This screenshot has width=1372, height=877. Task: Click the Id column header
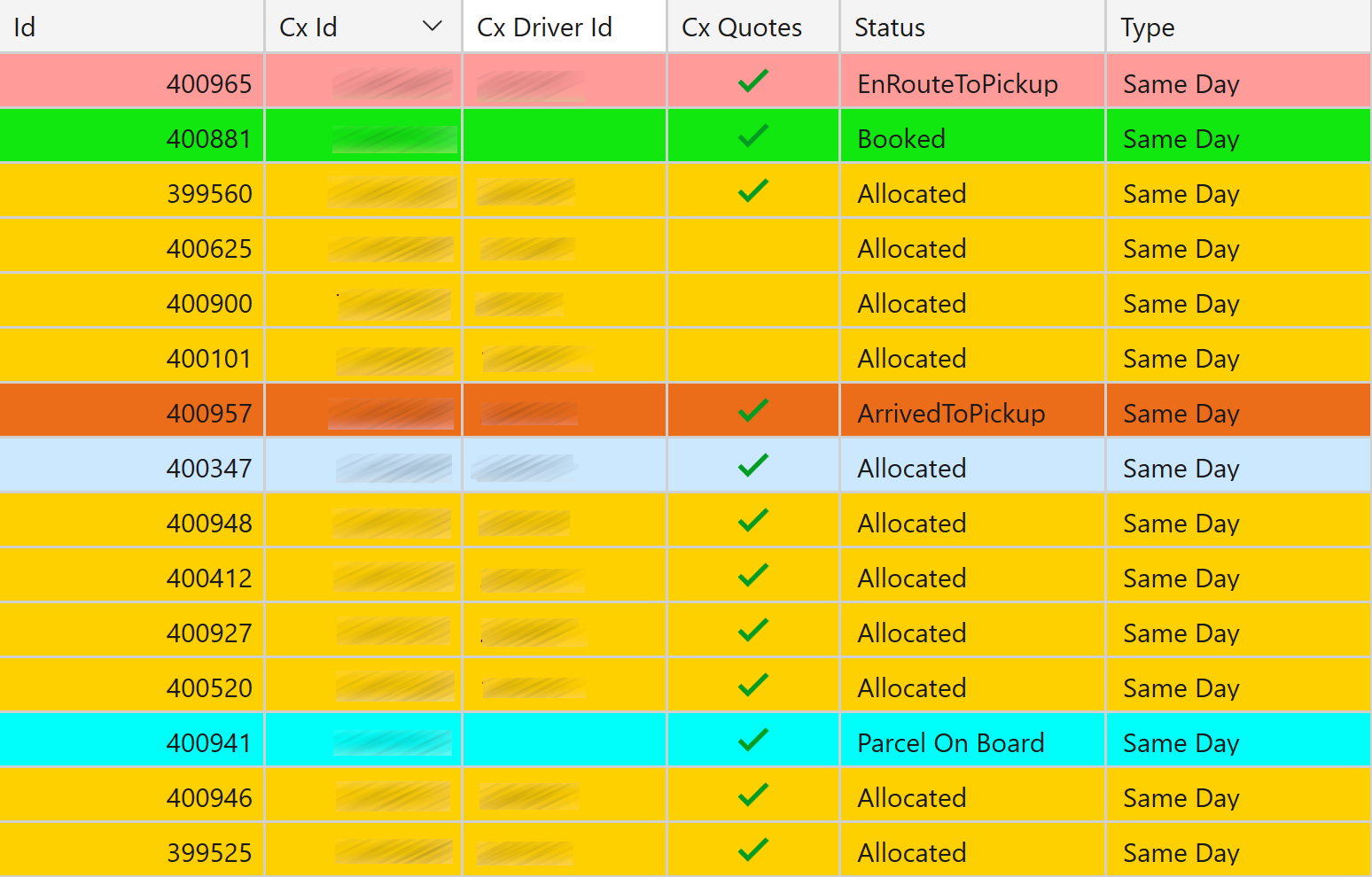coord(25,27)
